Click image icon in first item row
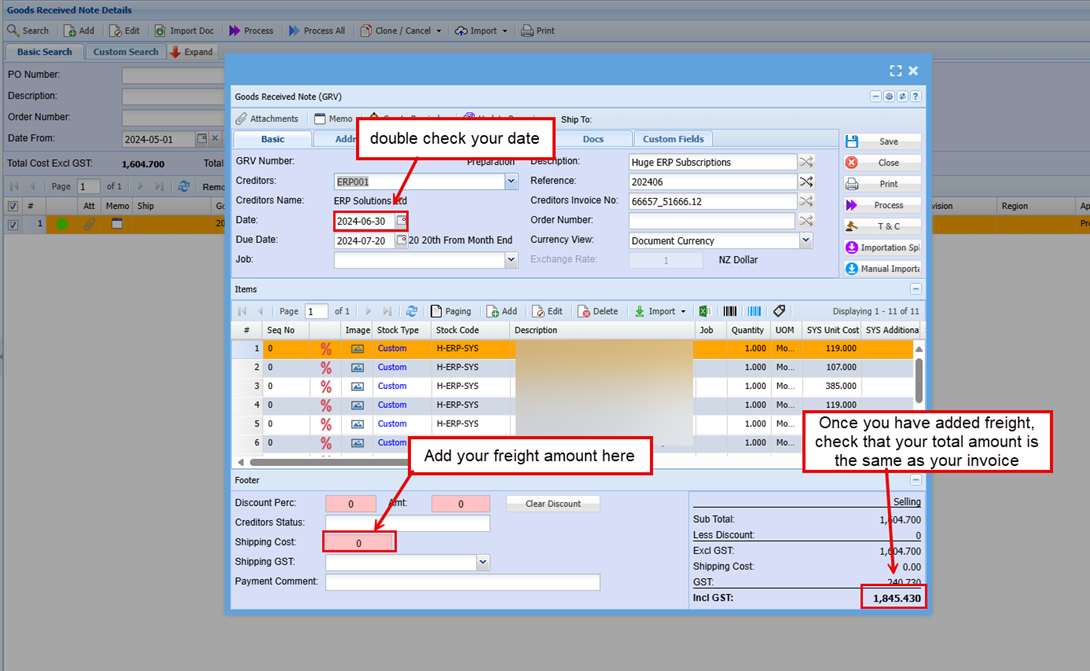The height and width of the screenshot is (671, 1090). tap(357, 349)
